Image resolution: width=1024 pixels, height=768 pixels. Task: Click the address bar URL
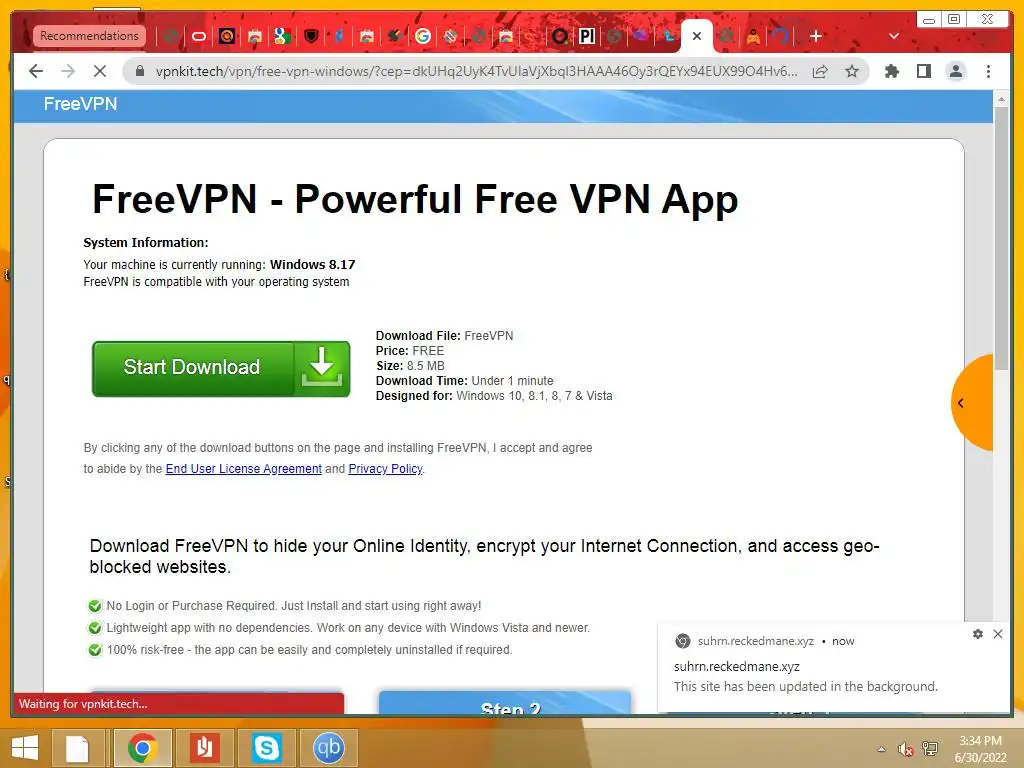coord(476,71)
